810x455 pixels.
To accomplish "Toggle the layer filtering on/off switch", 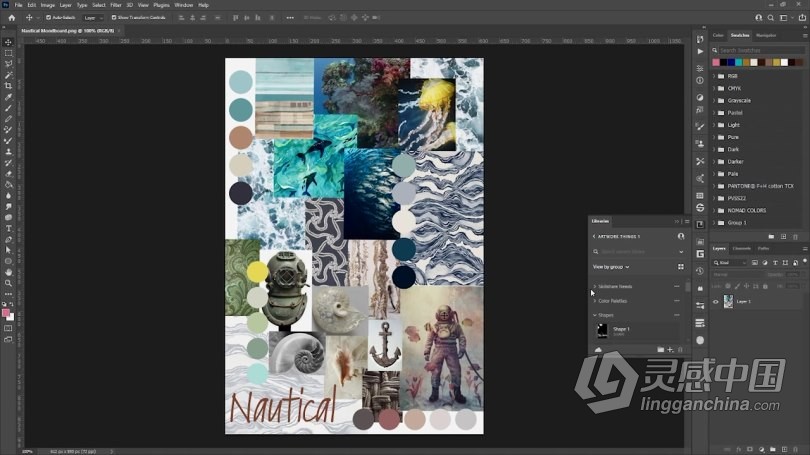I will click(804, 261).
